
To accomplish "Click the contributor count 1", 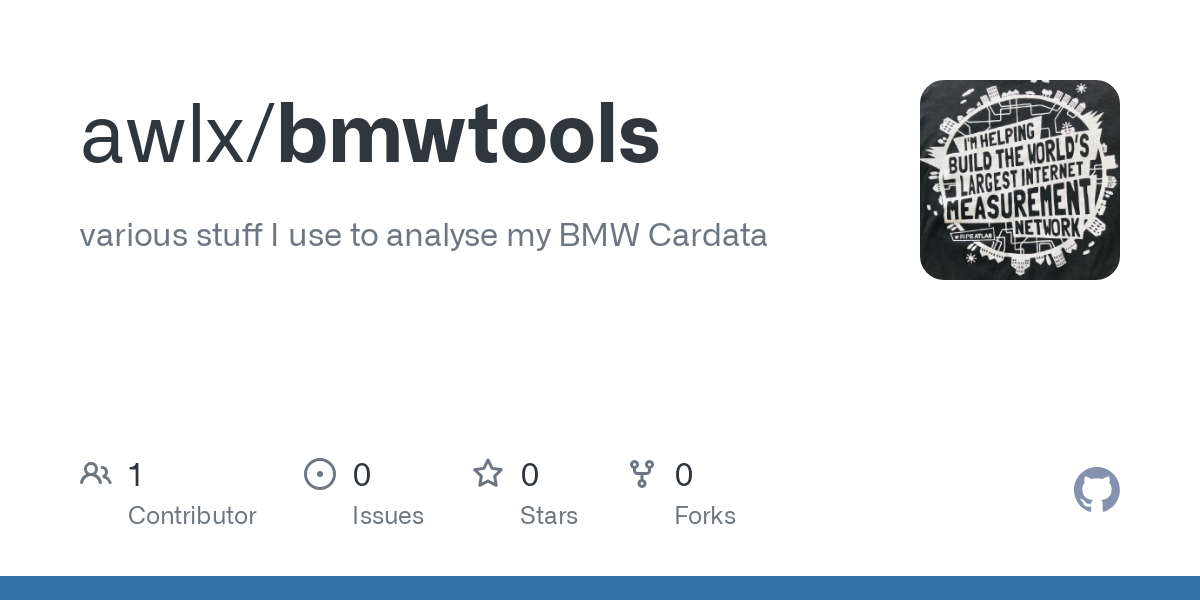I will (136, 475).
